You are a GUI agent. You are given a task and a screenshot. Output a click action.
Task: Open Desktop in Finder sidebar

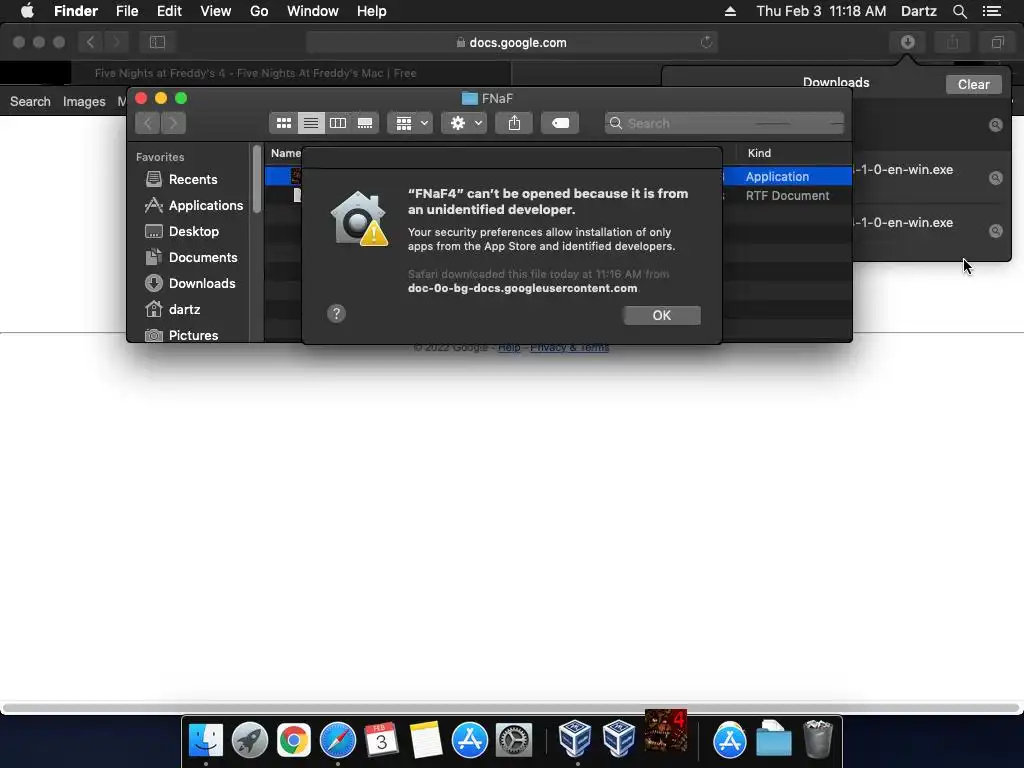pyautogui.click(x=182, y=231)
